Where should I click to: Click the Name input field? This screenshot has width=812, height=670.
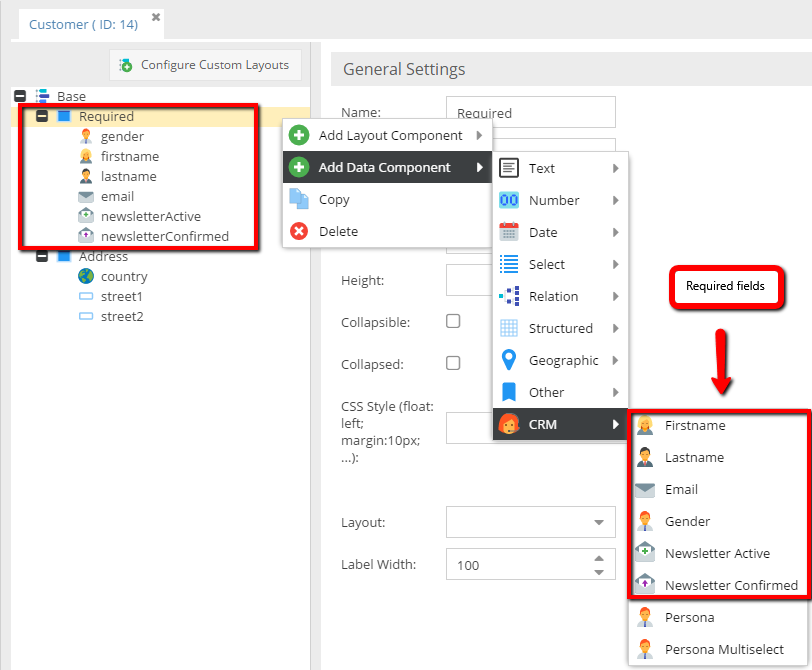click(530, 113)
